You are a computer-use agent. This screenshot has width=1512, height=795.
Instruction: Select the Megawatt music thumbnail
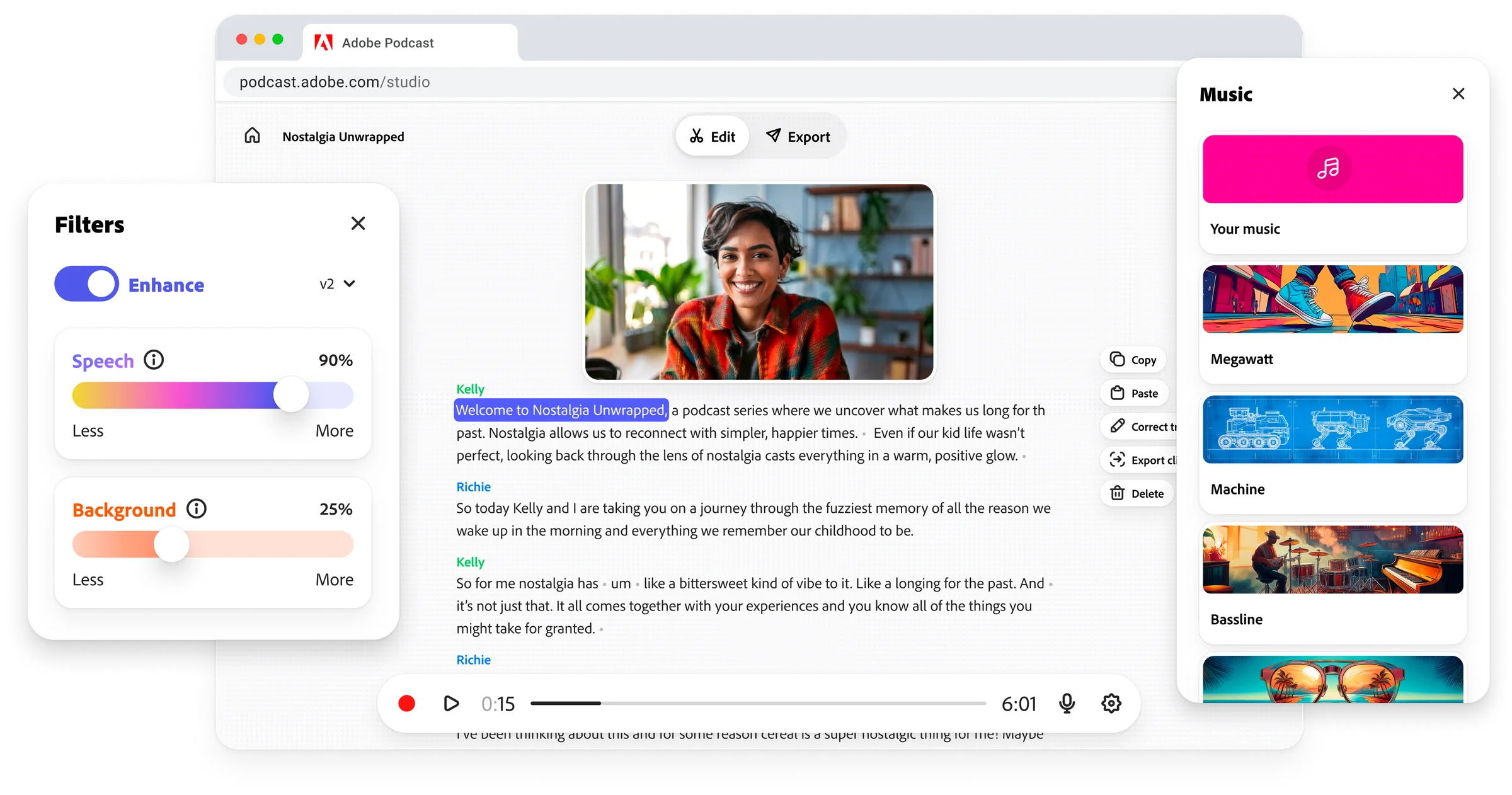pos(1332,299)
